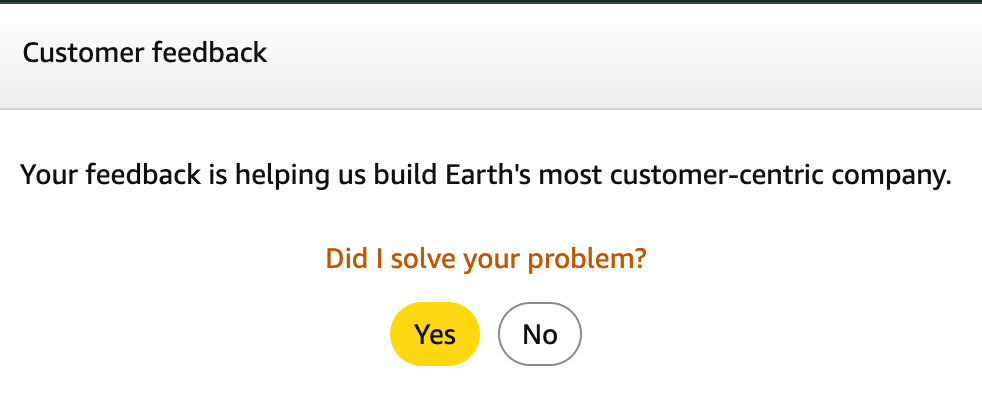Click the customer-centric company feedback sentence

(x=486, y=177)
